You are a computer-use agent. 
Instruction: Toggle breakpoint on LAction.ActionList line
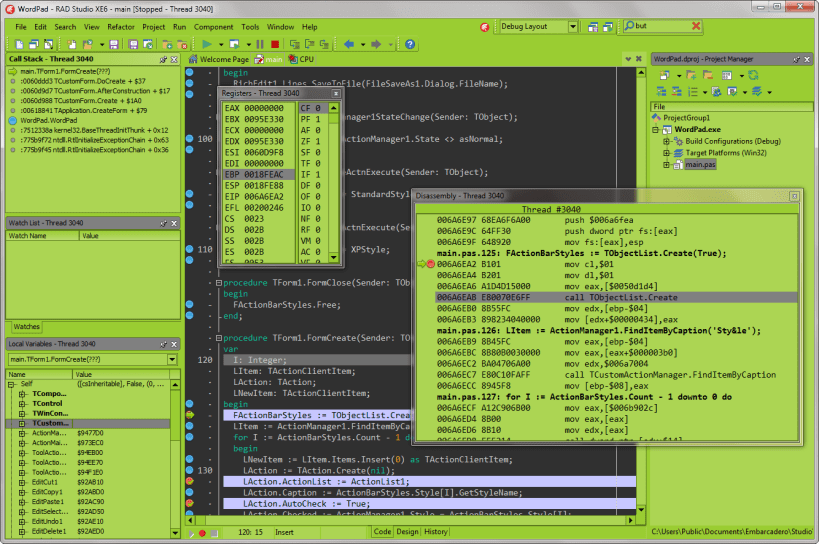click(x=189, y=481)
